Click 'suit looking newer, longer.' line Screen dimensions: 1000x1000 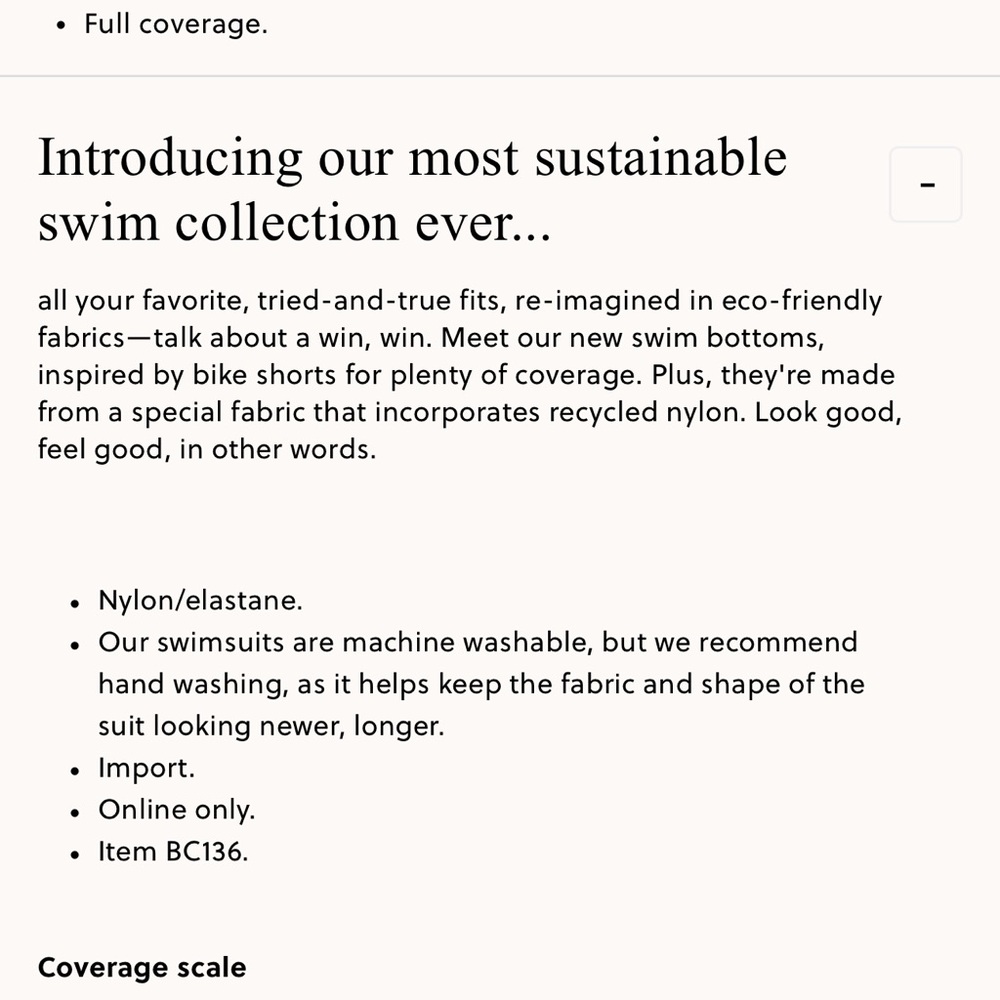coord(271,726)
